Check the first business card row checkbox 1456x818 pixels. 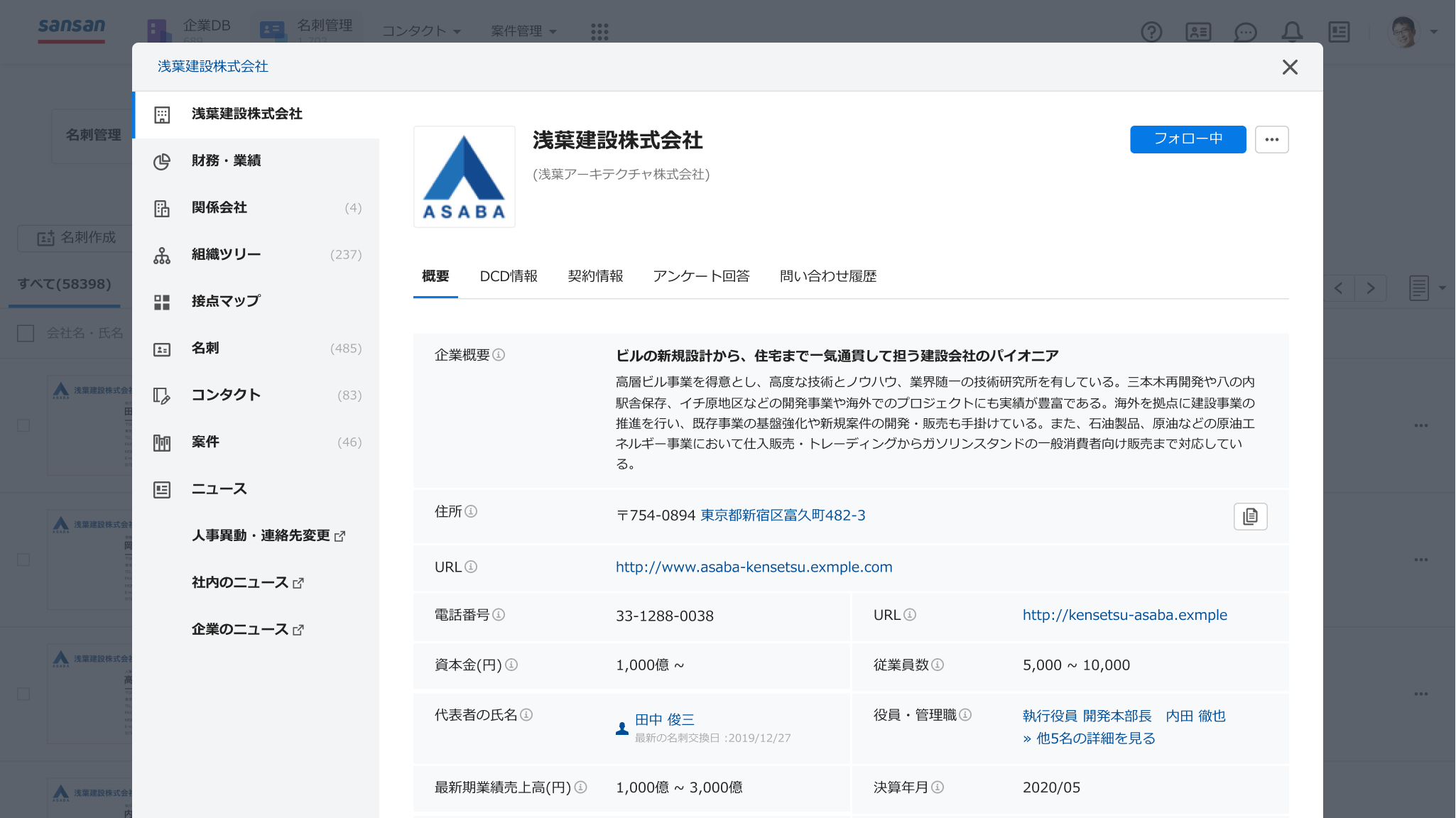[25, 425]
